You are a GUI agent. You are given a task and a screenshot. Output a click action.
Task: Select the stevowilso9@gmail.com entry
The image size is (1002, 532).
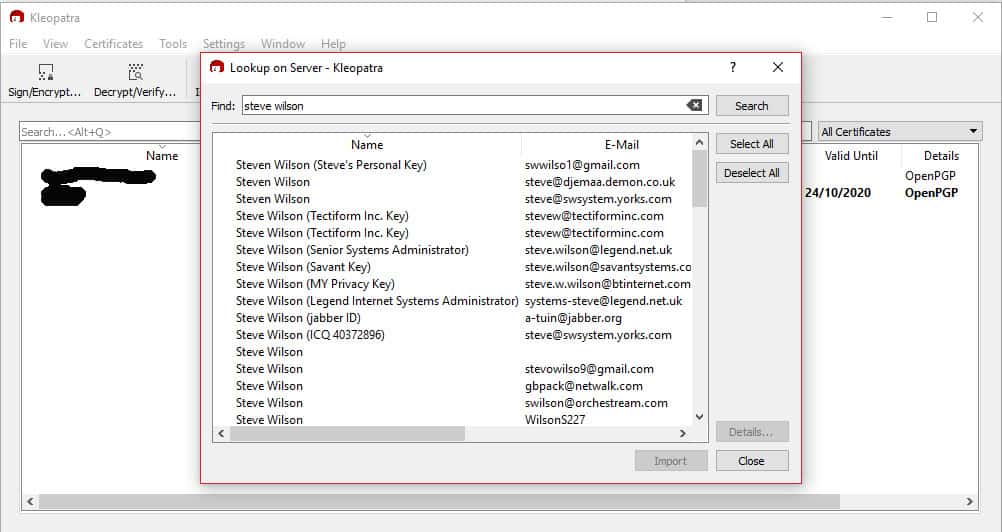pyautogui.click(x=589, y=369)
